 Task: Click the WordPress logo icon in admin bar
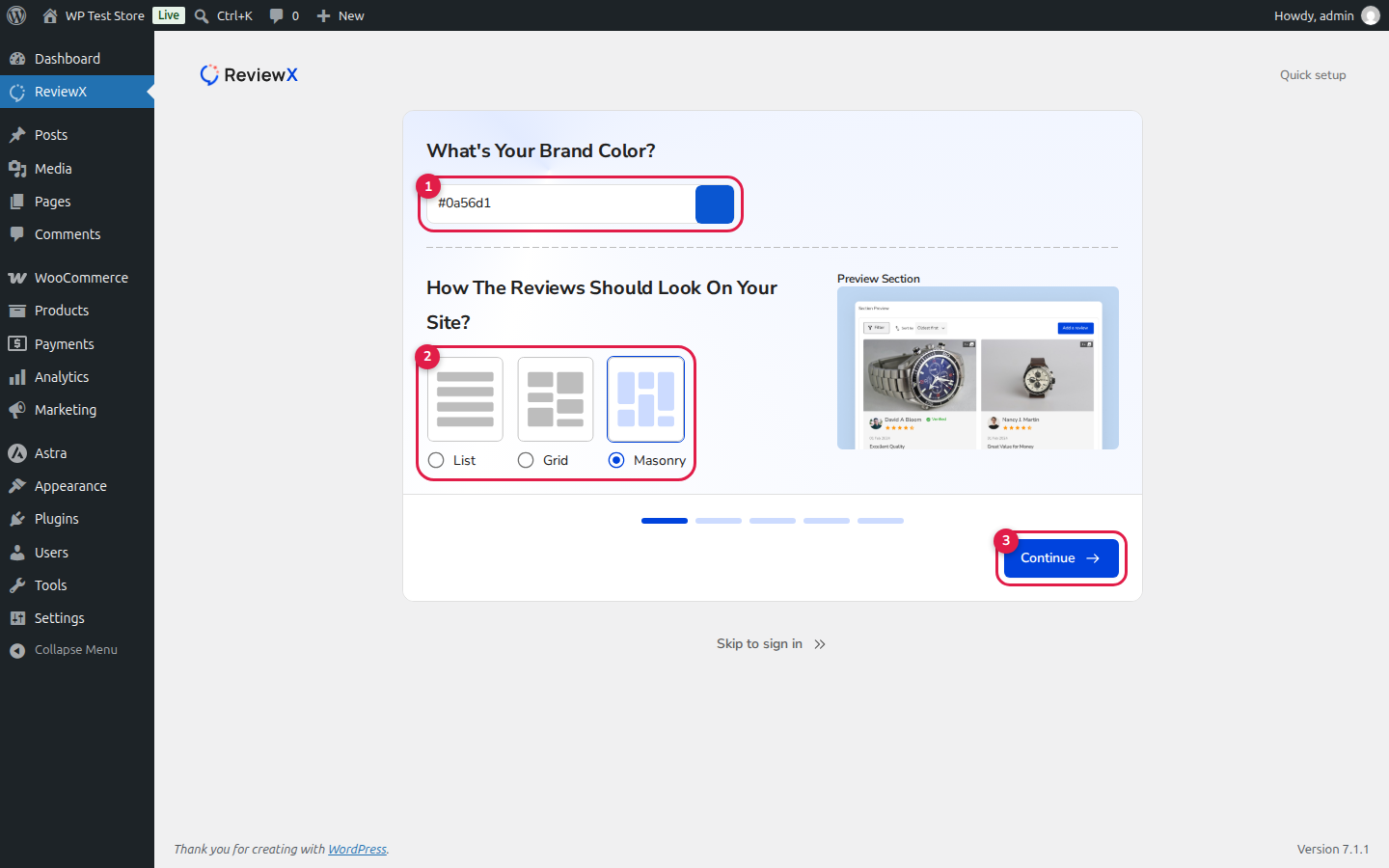tap(16, 15)
